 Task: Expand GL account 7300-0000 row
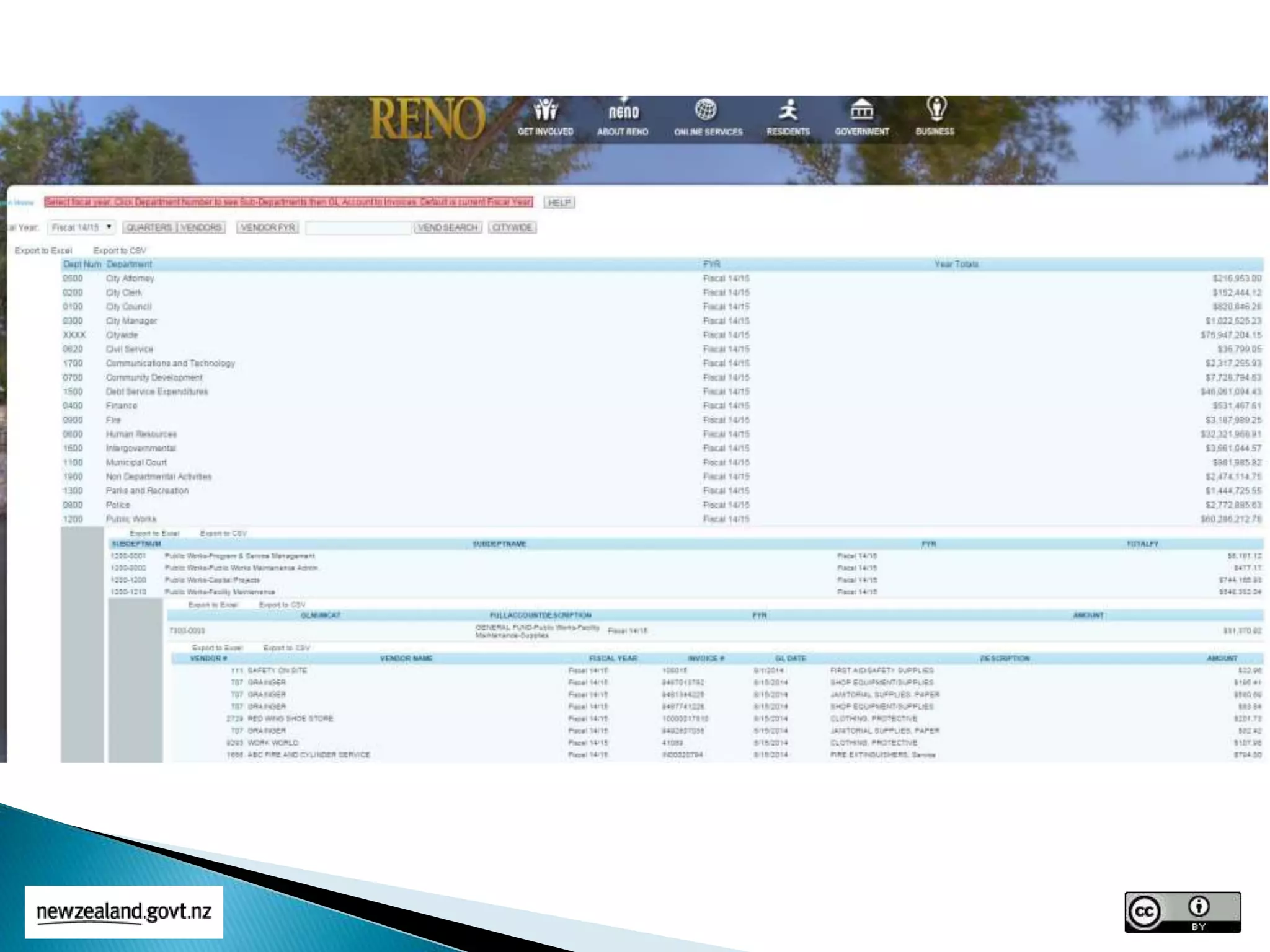[x=187, y=631]
